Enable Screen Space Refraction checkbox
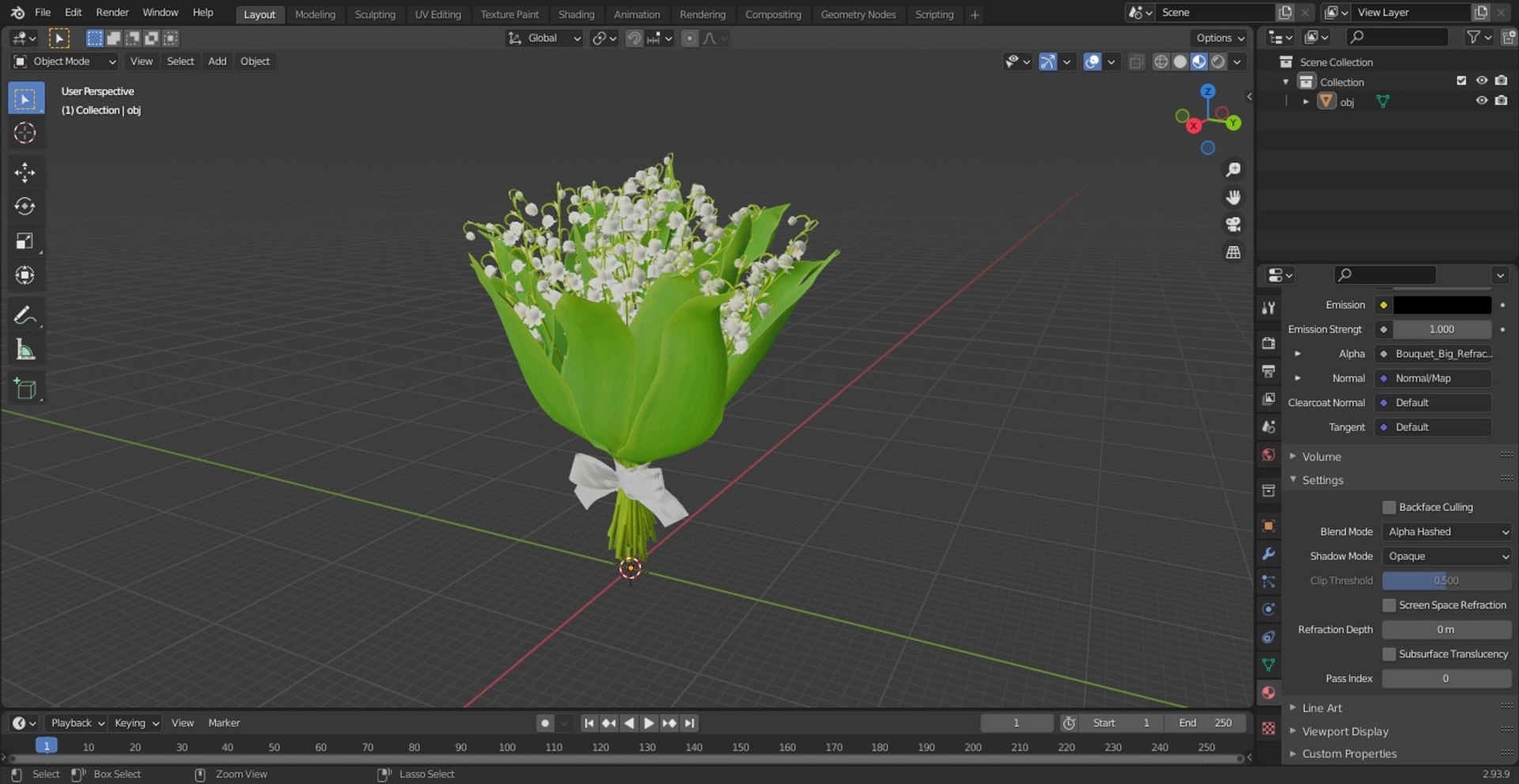Image resolution: width=1519 pixels, height=784 pixels. tap(1389, 605)
